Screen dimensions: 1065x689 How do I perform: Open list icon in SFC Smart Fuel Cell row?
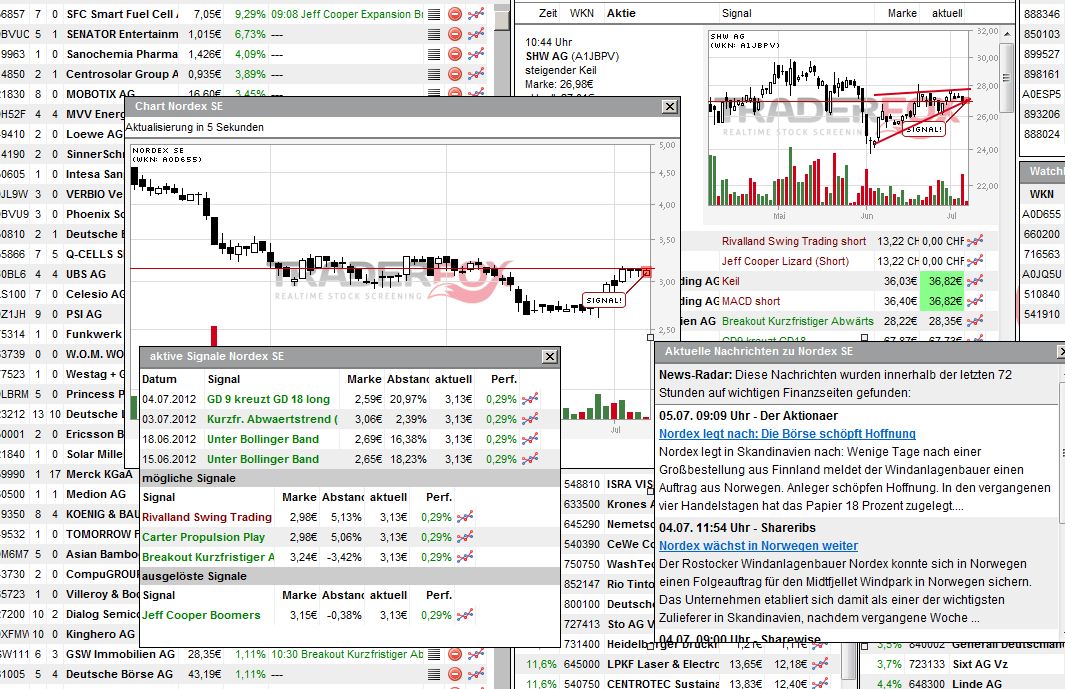click(434, 14)
